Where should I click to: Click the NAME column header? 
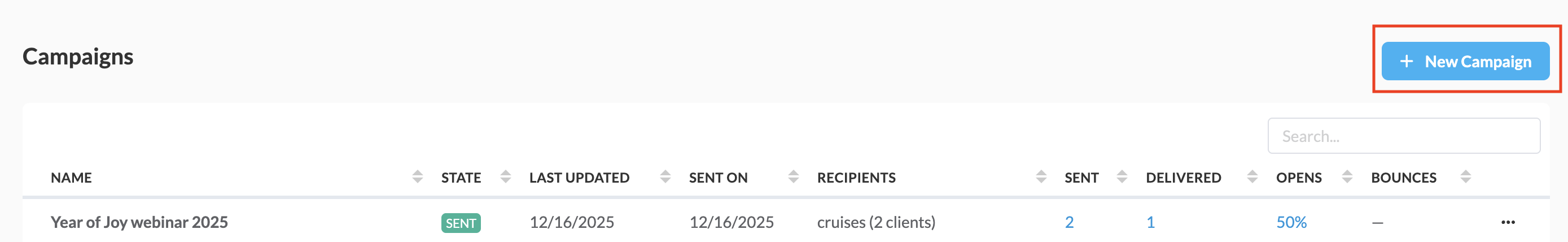[x=71, y=178]
